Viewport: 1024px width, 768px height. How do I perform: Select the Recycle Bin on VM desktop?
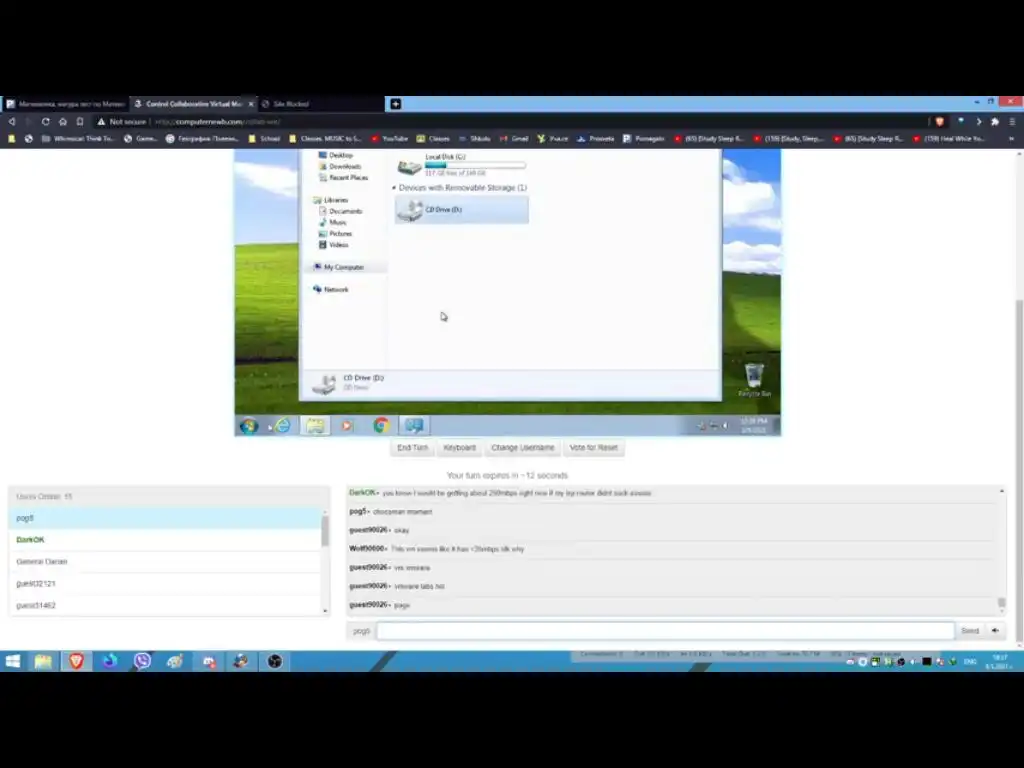coord(754,380)
